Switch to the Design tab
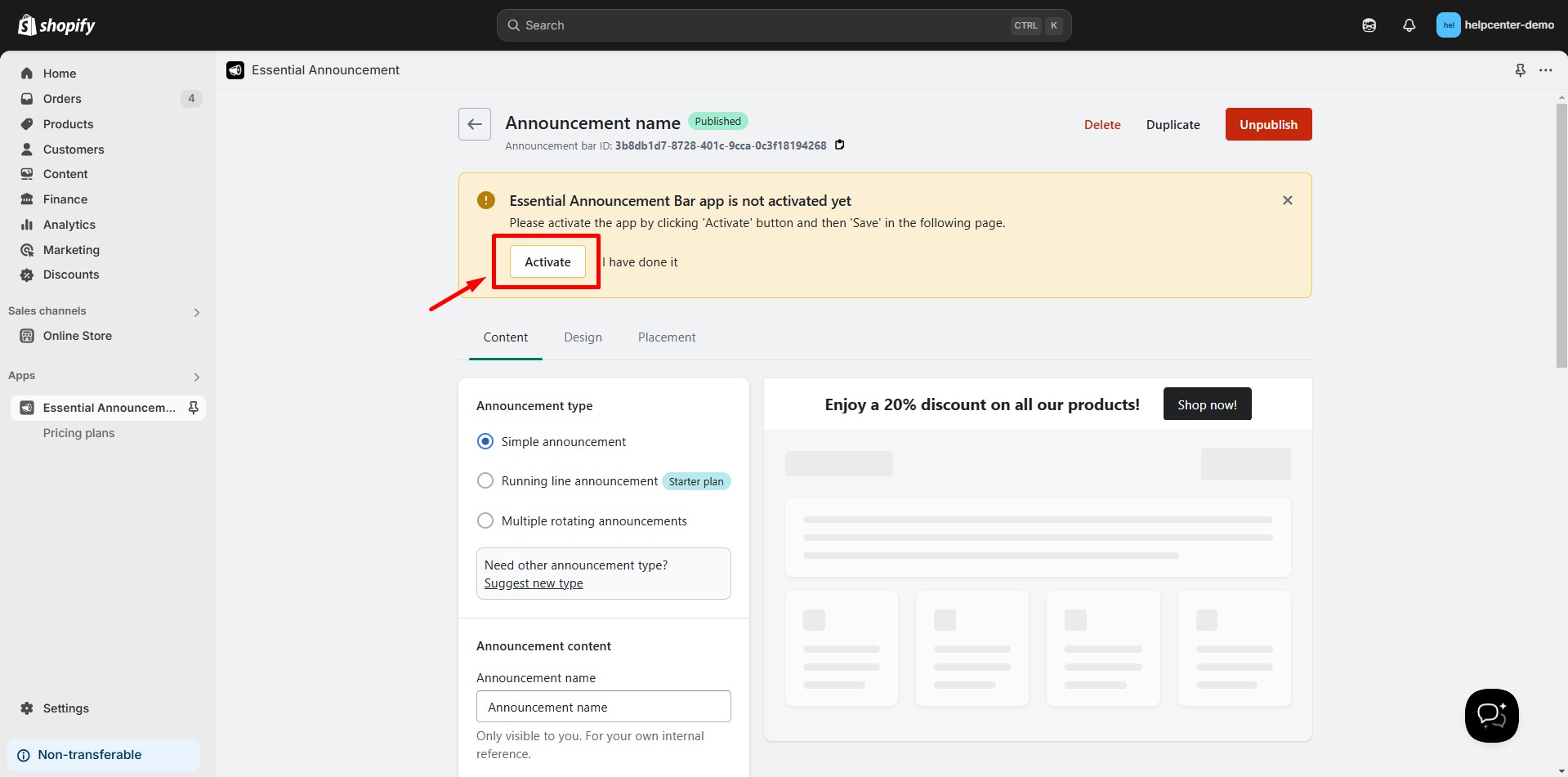The height and width of the screenshot is (777, 1568). (583, 337)
